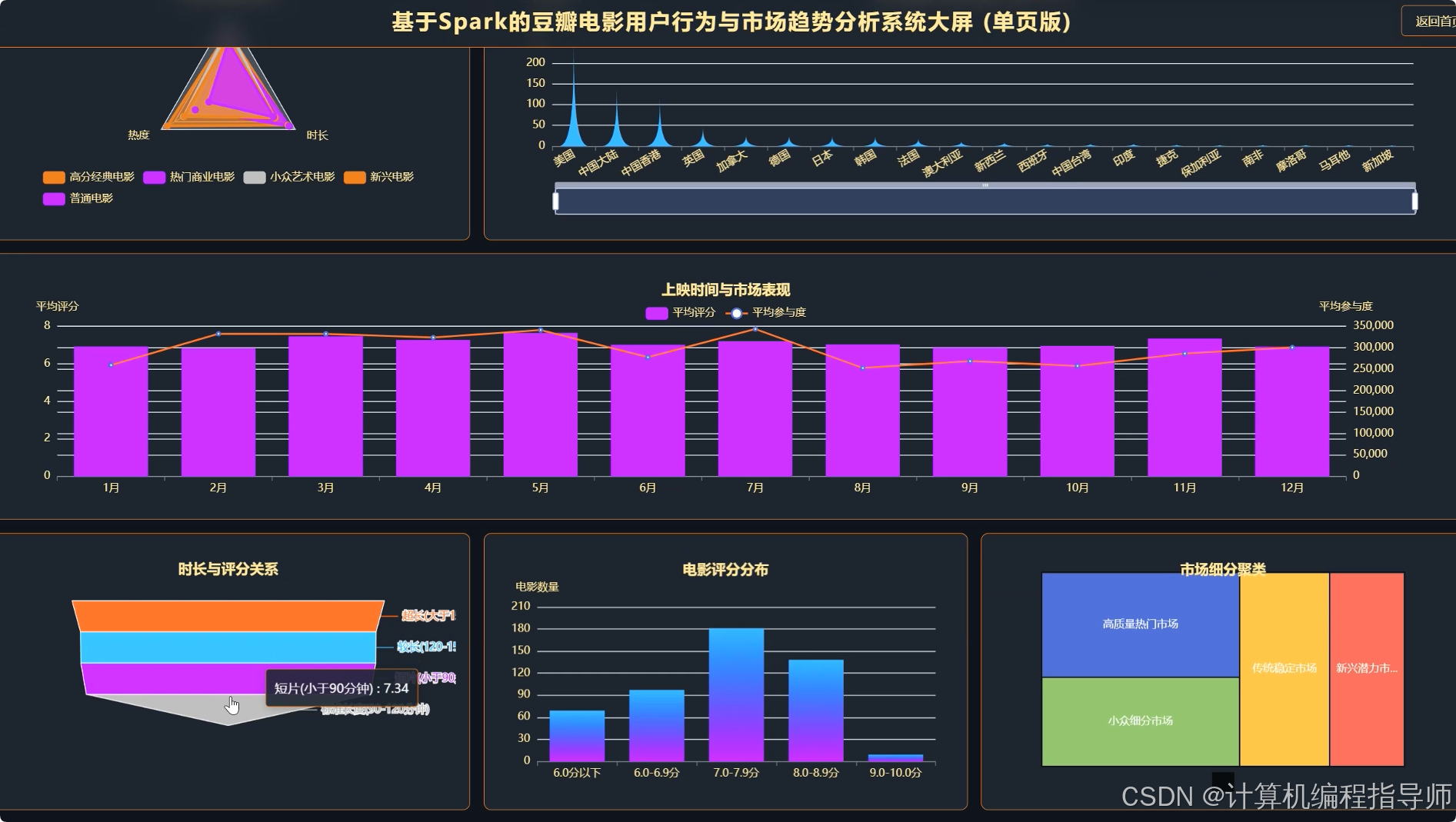Select the 高质量热门市场 block in the treemap
Image resolution: width=1456 pixels, height=822 pixels.
[x=1139, y=624]
